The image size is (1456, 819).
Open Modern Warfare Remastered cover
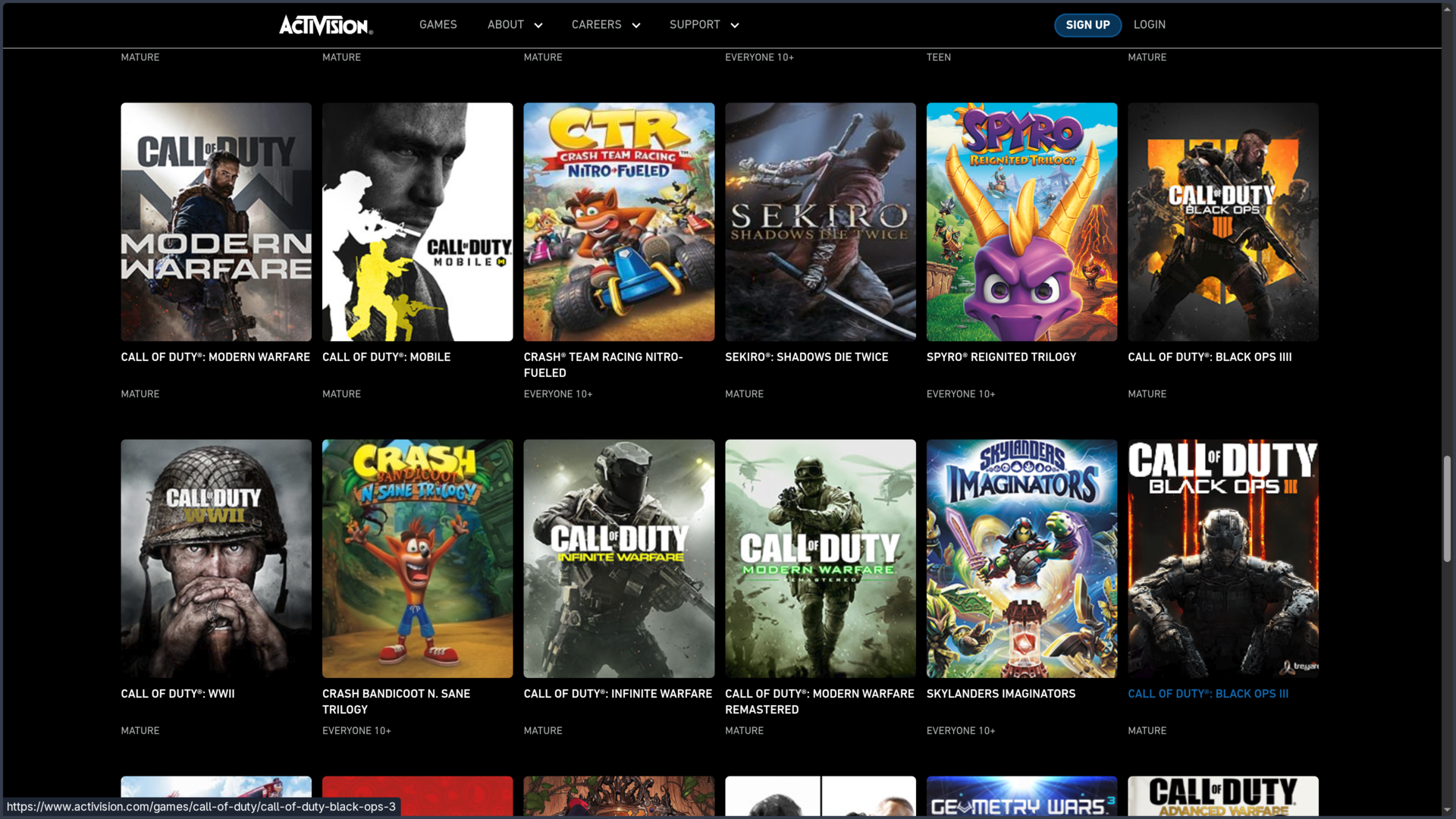coord(821,559)
